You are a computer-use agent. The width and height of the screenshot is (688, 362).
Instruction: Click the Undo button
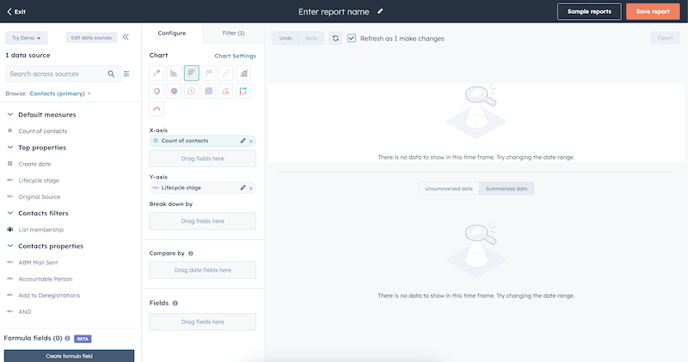[x=286, y=38]
